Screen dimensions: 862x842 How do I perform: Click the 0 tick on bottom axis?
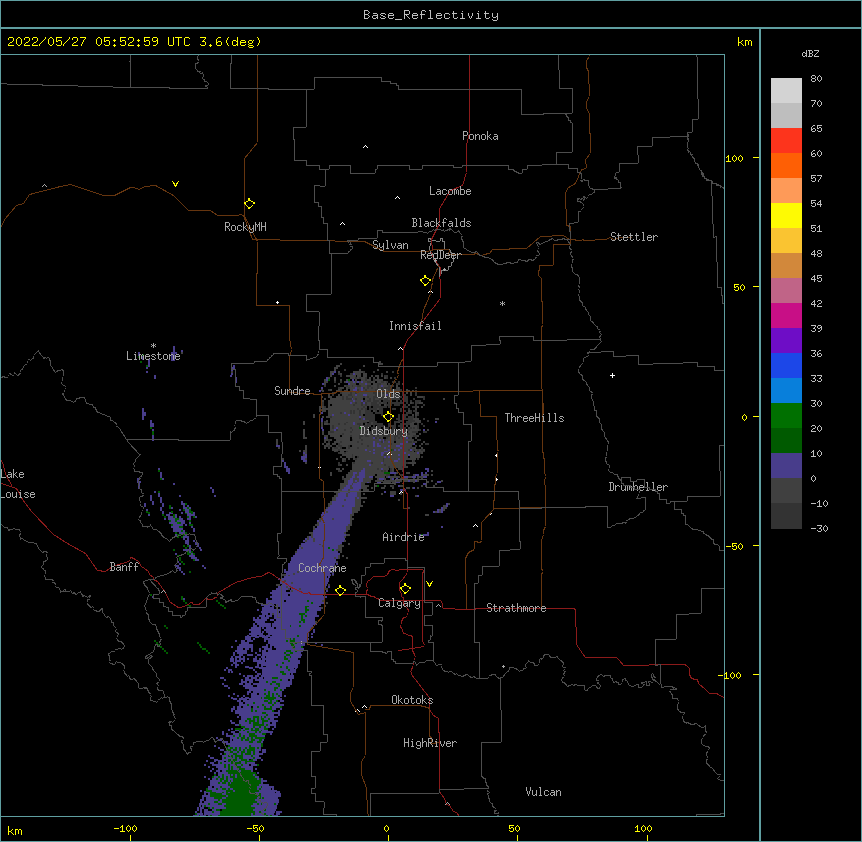386,829
